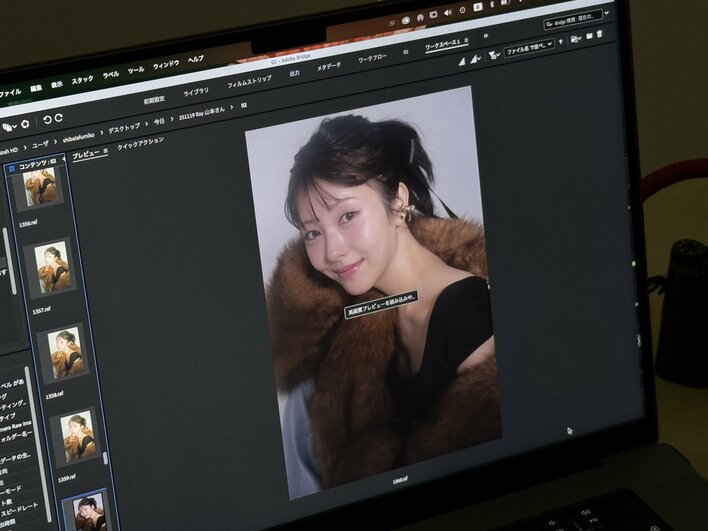
Task: Open the filter funnel dropdown
Action: pos(494,55)
